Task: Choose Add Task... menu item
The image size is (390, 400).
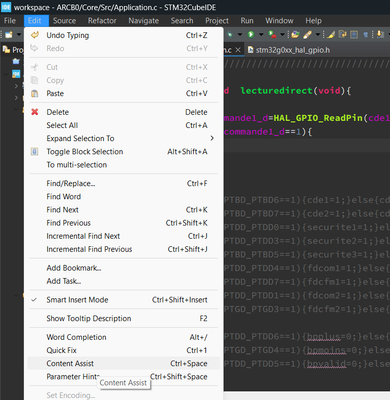Action: (x=124, y=281)
